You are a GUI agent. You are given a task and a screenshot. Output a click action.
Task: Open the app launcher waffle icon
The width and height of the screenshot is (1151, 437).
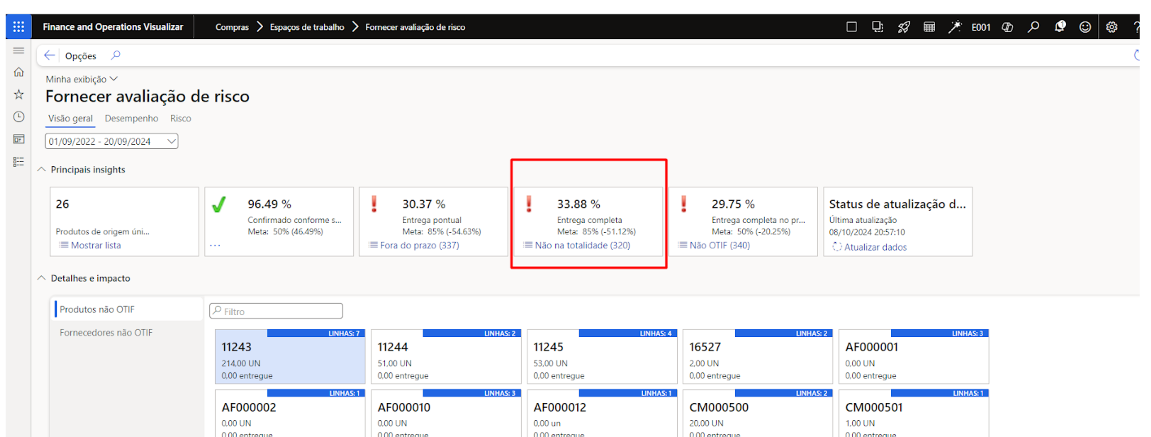[x=18, y=27]
